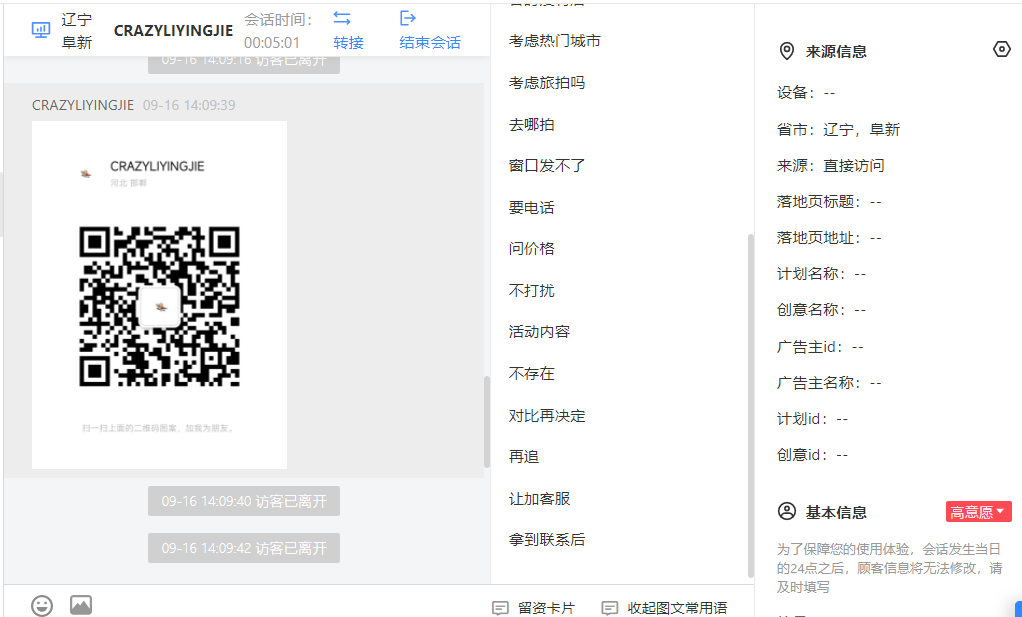Open the emoji picker smiley icon
This screenshot has height=617, width=1022.
click(x=42, y=605)
